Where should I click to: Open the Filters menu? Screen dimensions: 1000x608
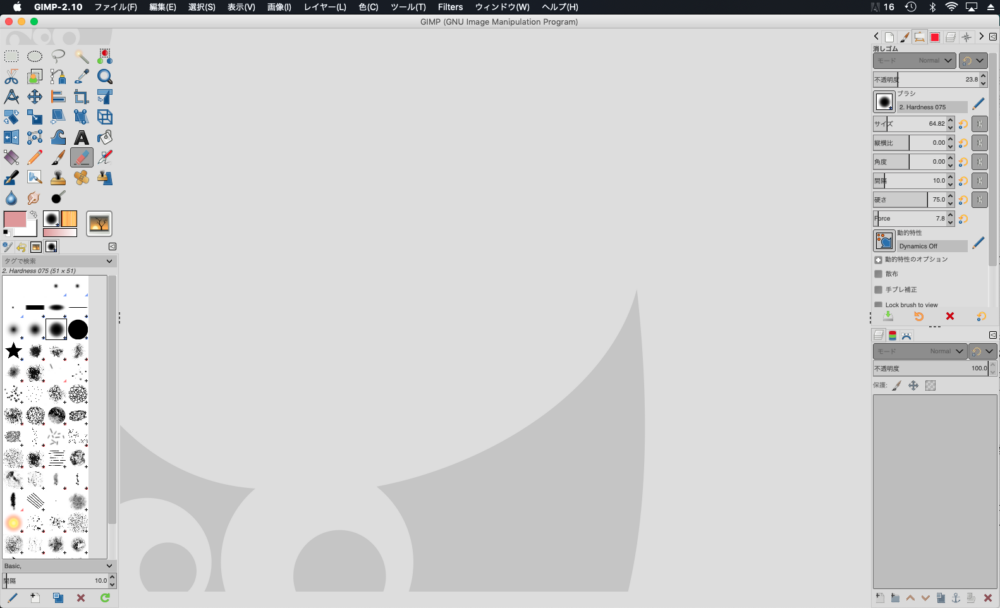(450, 7)
